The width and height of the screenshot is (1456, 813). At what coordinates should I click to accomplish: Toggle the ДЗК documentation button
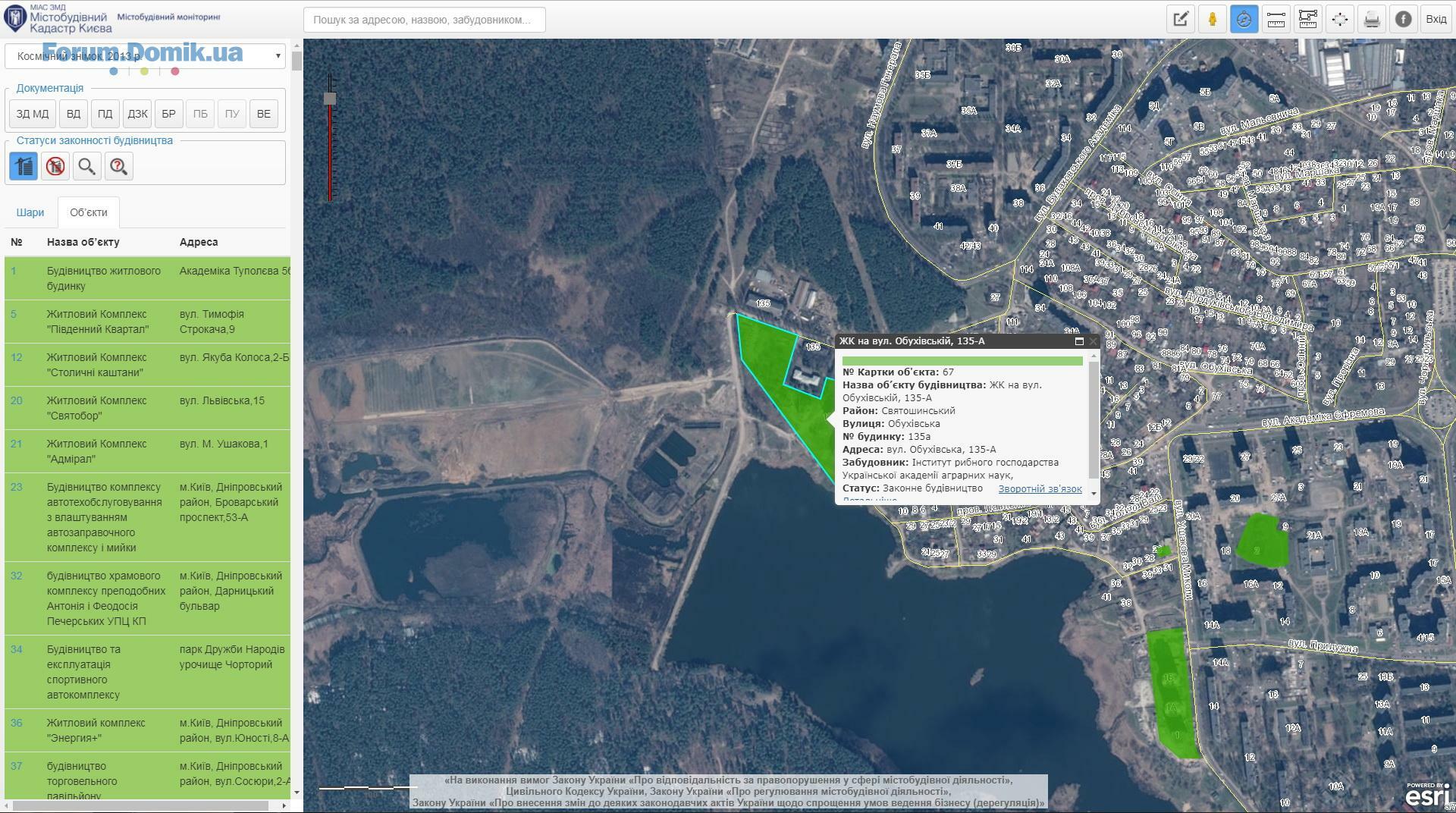pyautogui.click(x=137, y=114)
